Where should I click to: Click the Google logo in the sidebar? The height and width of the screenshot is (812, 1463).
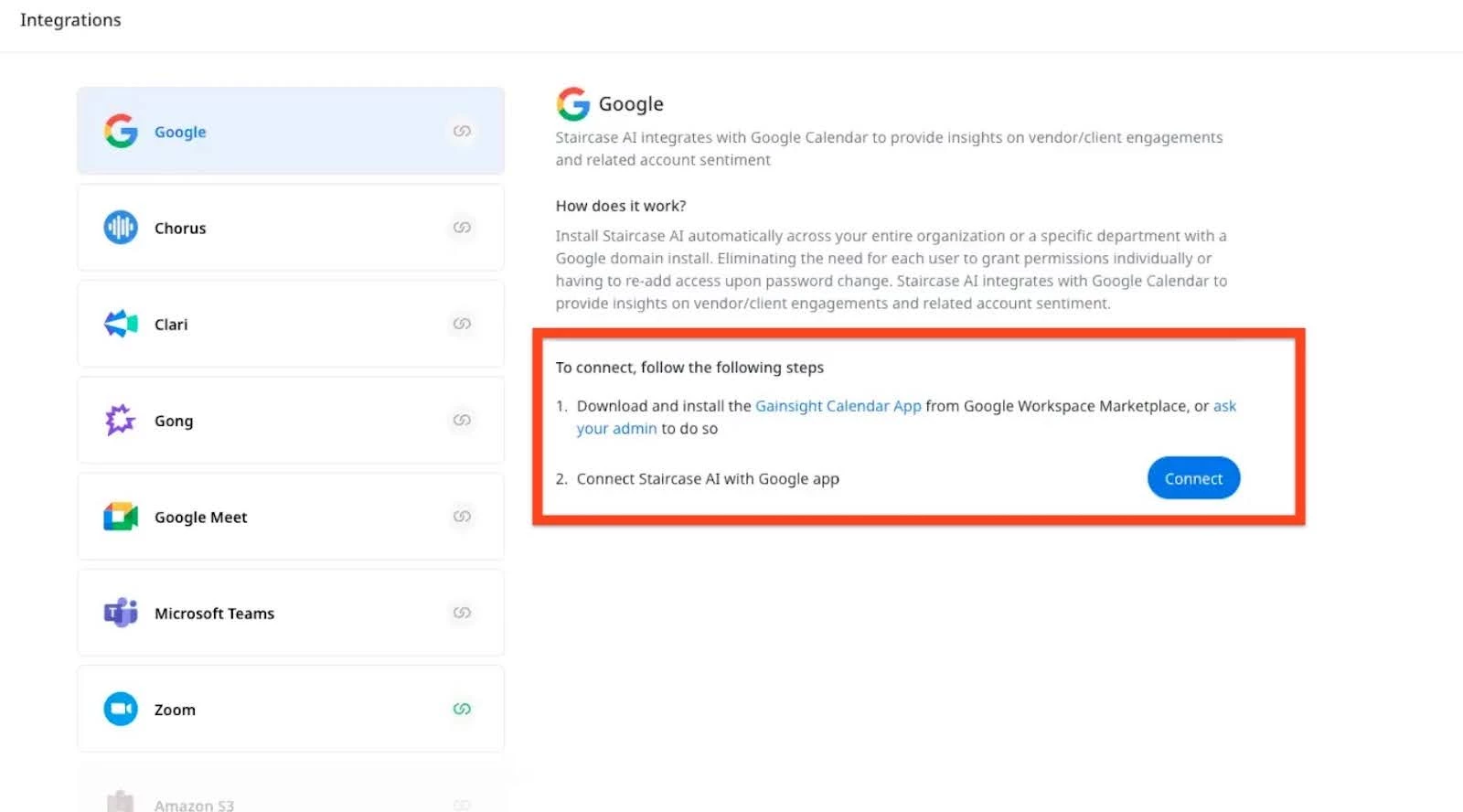121,132
